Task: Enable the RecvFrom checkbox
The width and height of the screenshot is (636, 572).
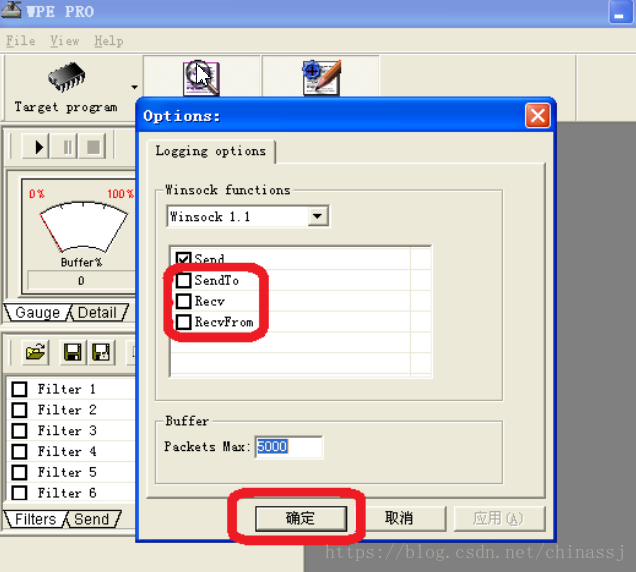Action: coord(183,322)
